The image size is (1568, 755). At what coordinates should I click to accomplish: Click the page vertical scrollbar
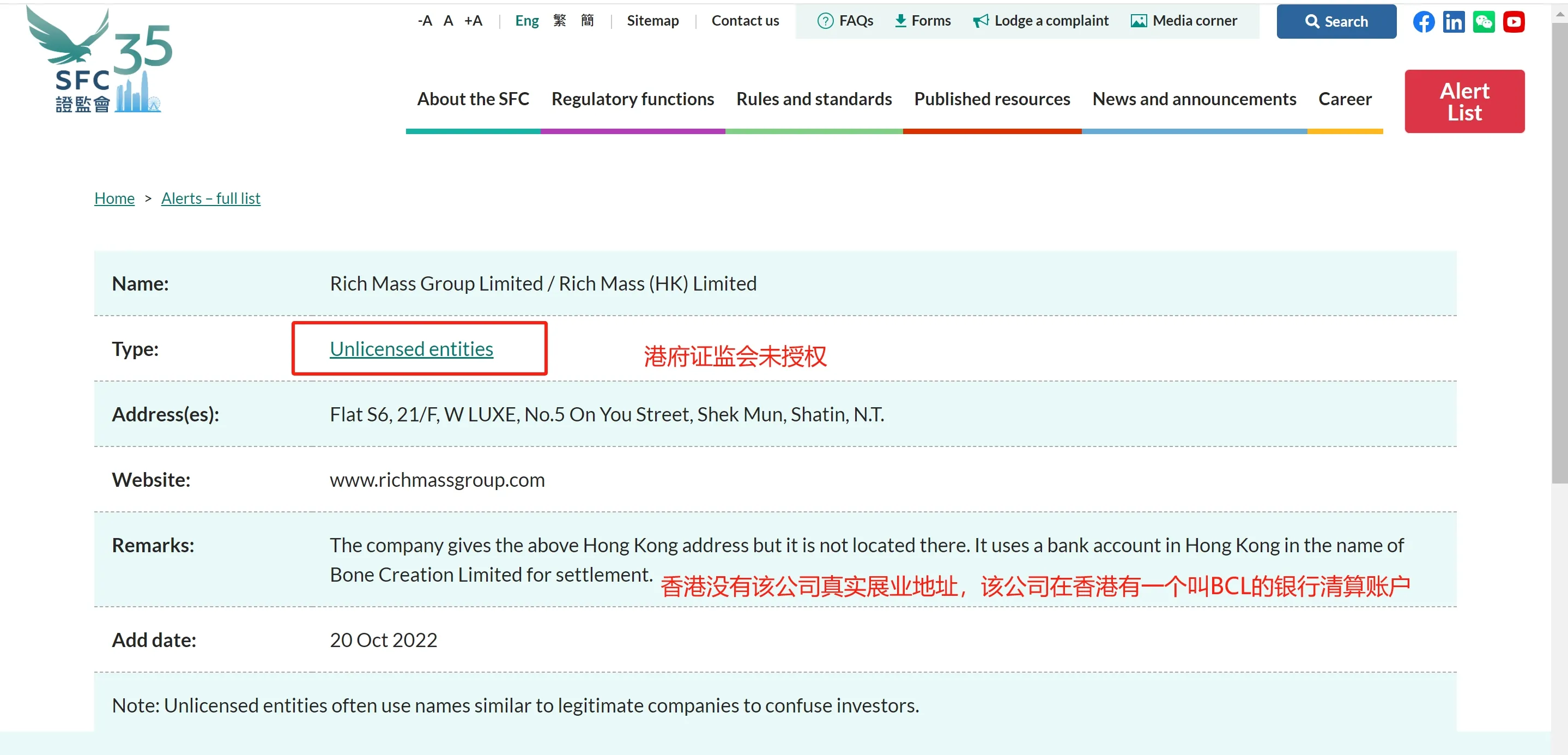[1559, 253]
